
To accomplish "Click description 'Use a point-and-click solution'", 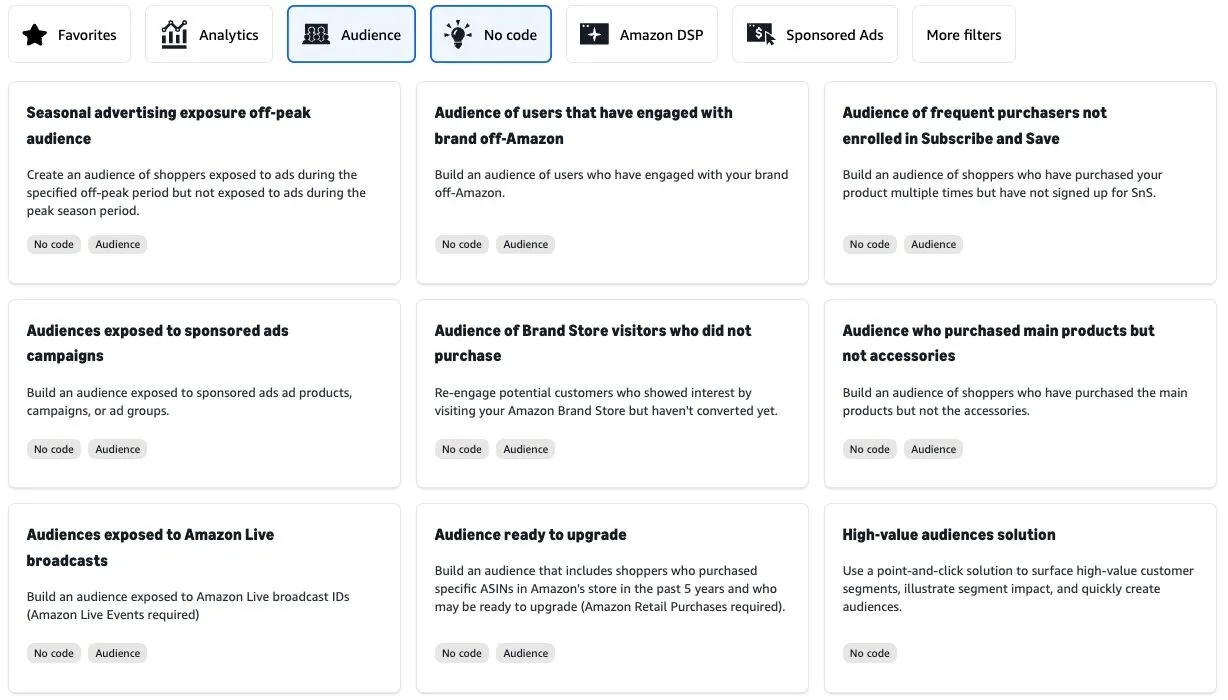I will click(x=1018, y=589).
